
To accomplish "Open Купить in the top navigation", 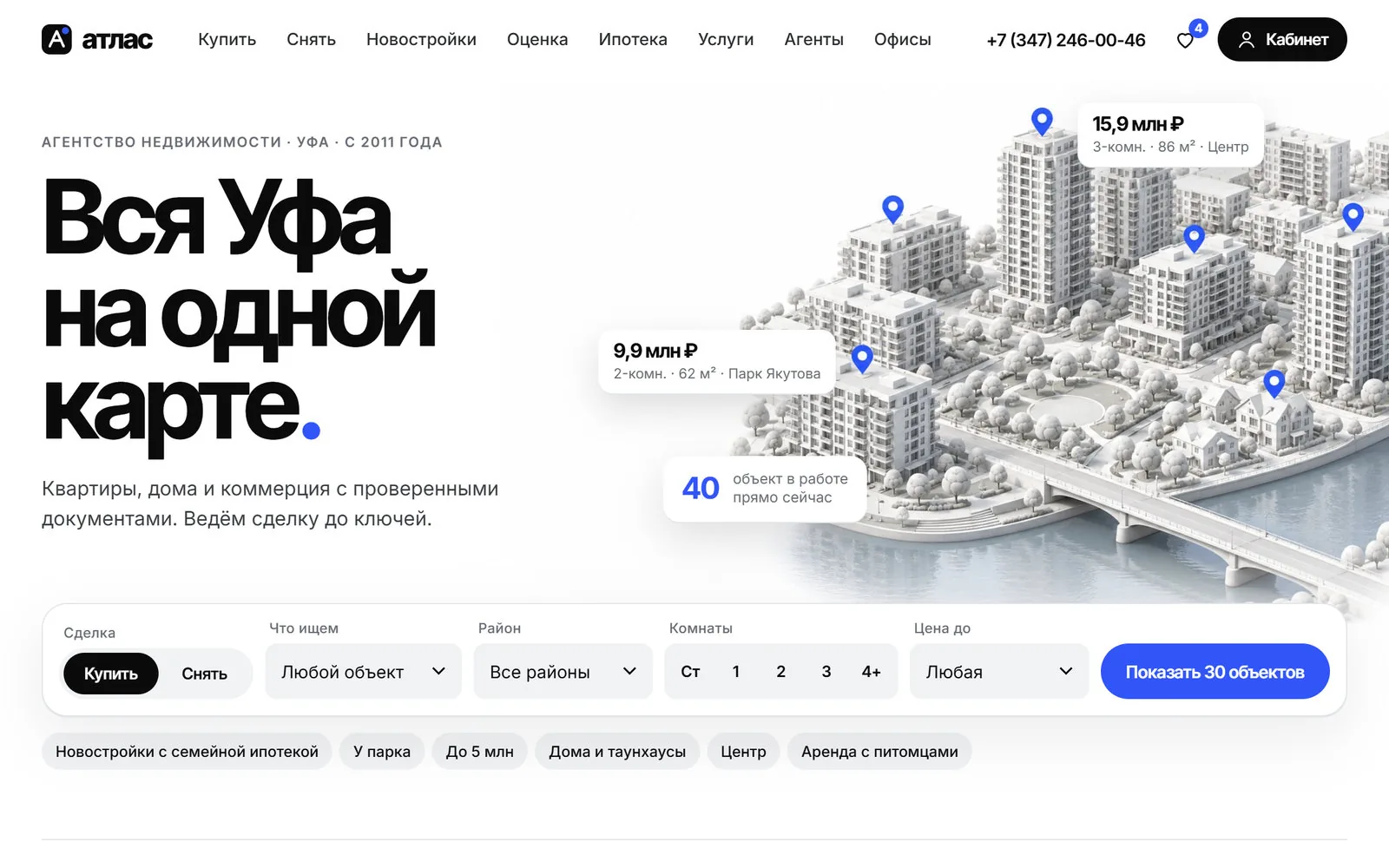I will coord(227,40).
